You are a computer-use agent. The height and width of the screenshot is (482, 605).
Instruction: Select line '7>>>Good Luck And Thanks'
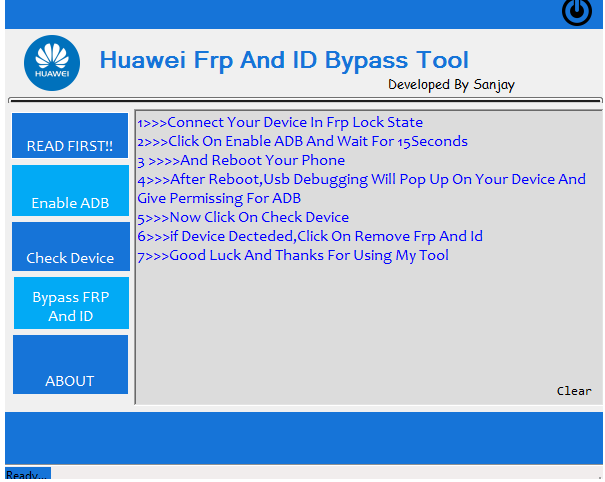[293, 255]
